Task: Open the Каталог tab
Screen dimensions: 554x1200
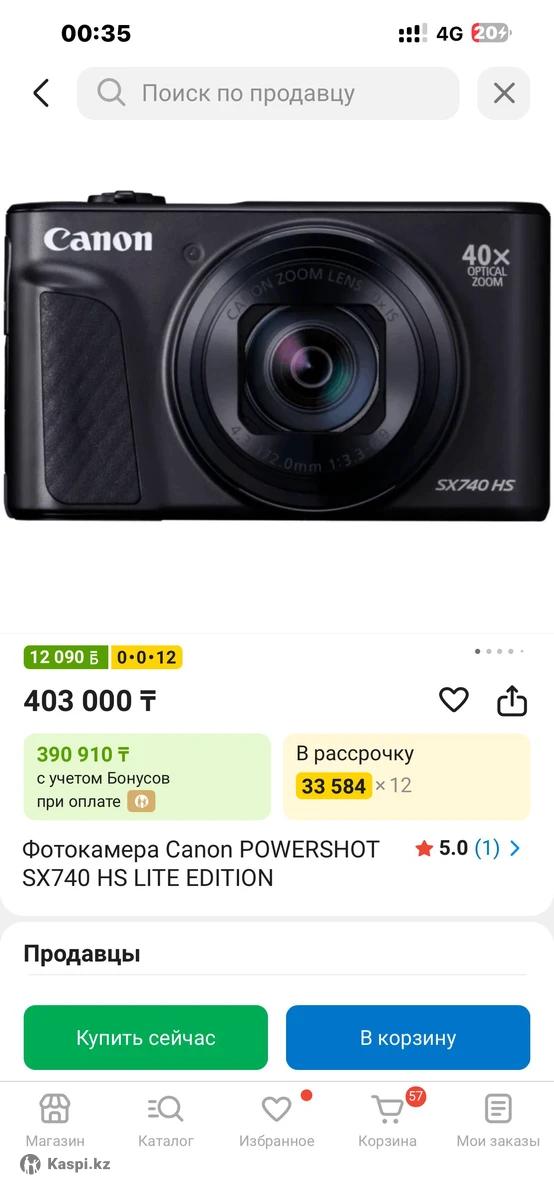Action: pos(166,1121)
